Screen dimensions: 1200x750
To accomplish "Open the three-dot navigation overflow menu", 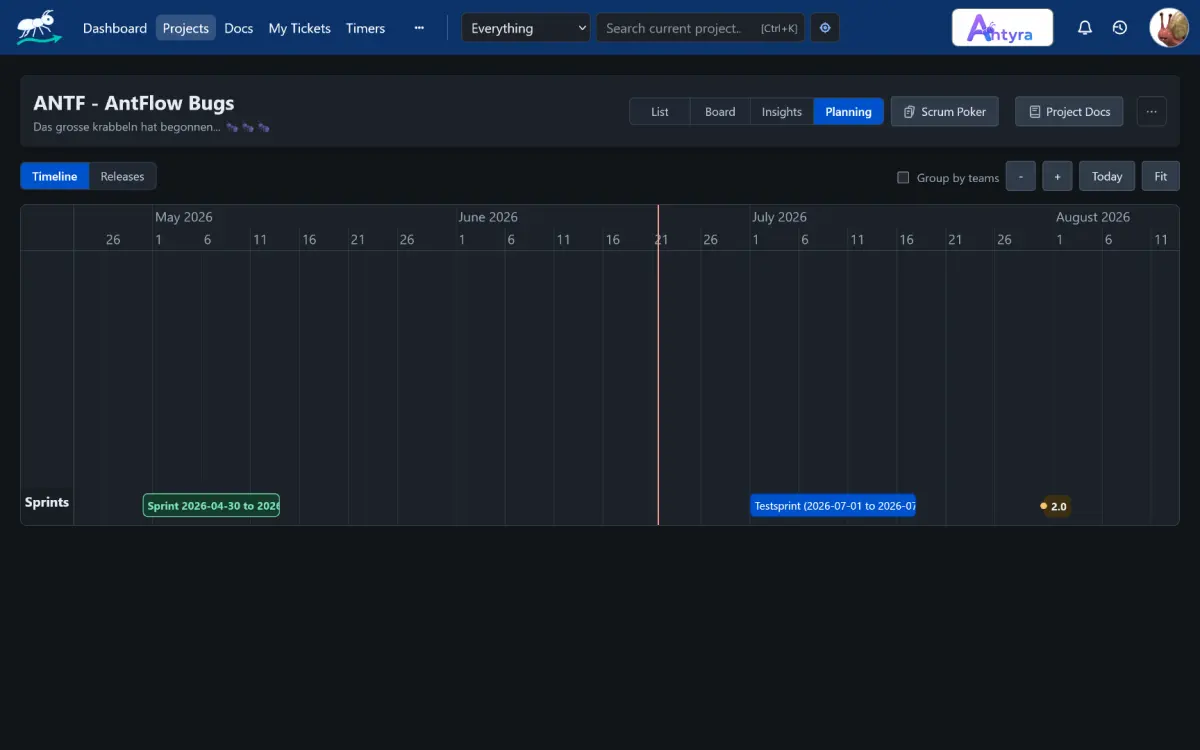I will (419, 28).
